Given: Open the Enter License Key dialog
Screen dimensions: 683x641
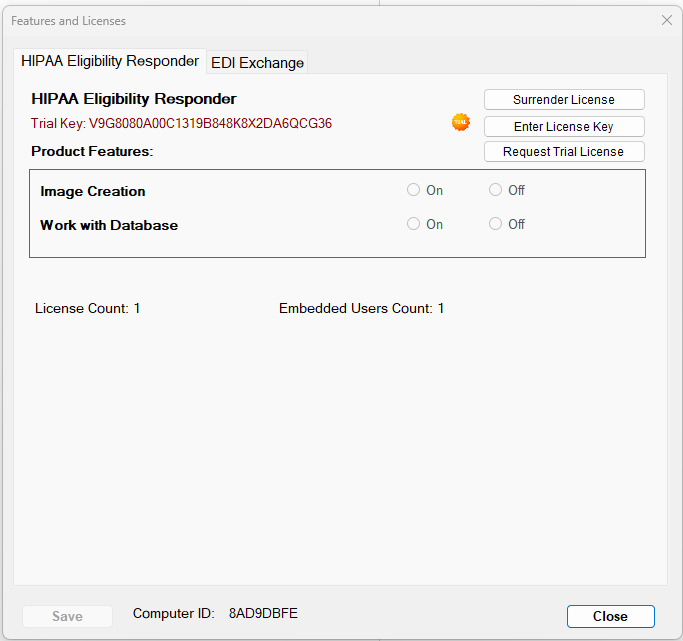Looking at the screenshot, I should pos(564,127).
